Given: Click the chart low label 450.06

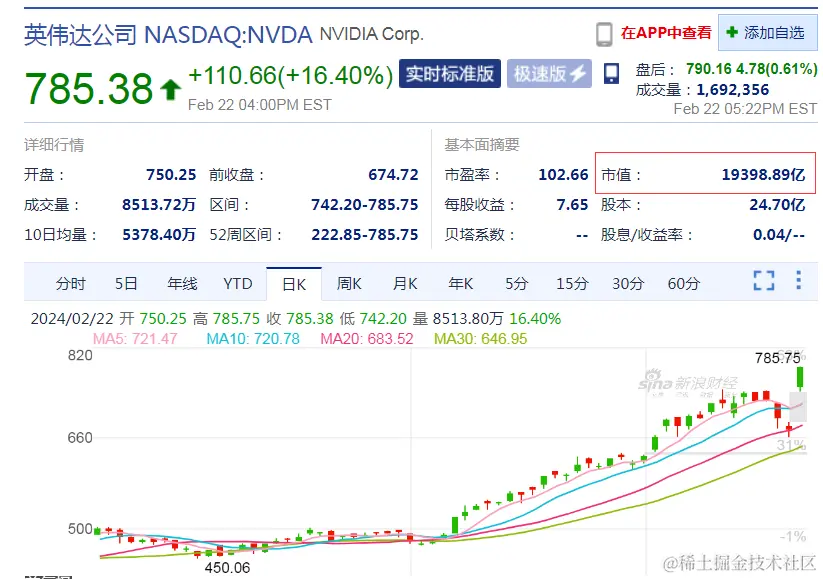Looking at the screenshot, I should [227, 567].
